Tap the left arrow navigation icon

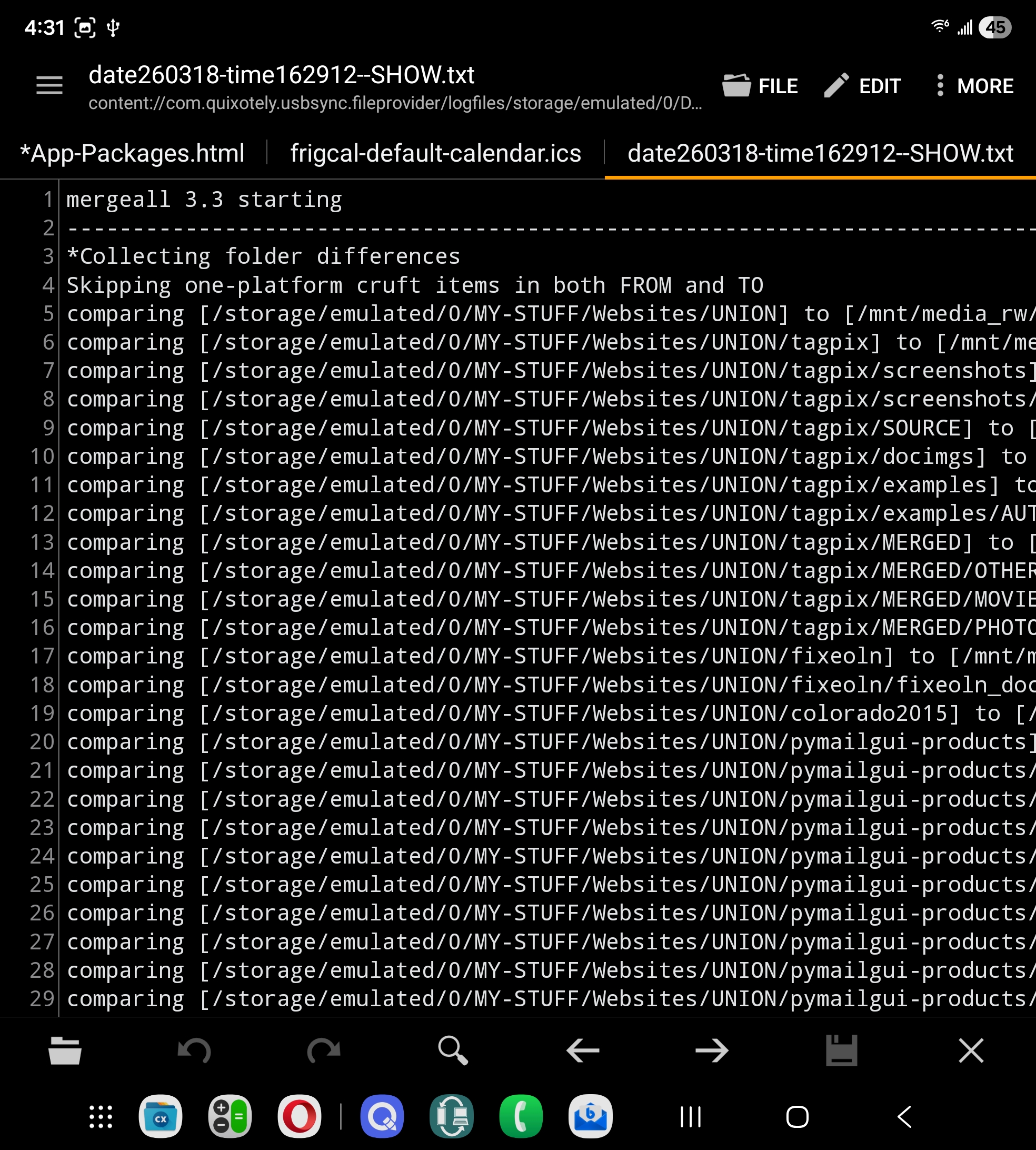[583, 1050]
